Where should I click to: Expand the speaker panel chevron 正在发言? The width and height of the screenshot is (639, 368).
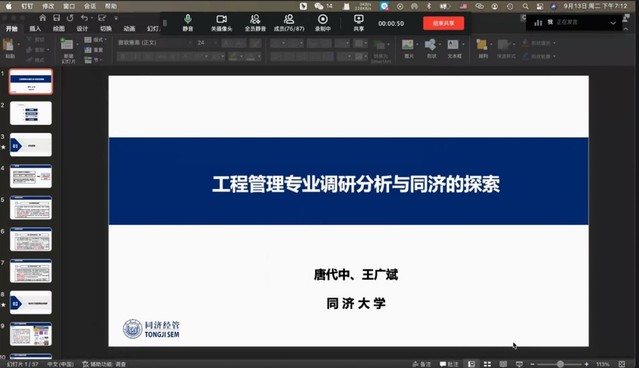pyautogui.click(x=613, y=23)
